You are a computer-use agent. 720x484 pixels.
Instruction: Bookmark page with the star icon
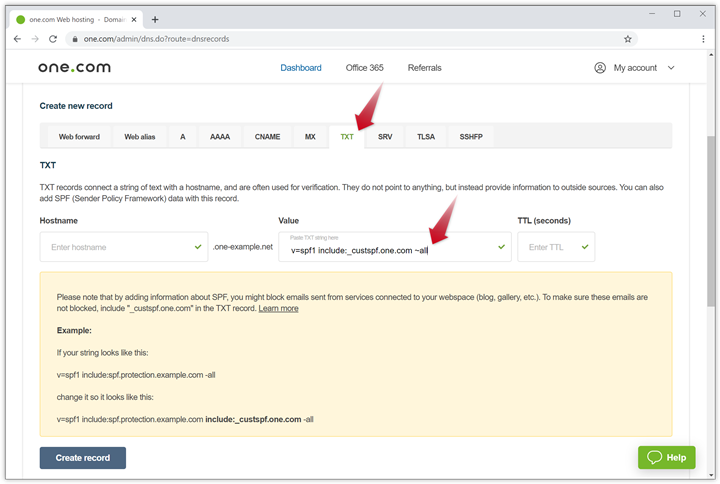coord(628,39)
